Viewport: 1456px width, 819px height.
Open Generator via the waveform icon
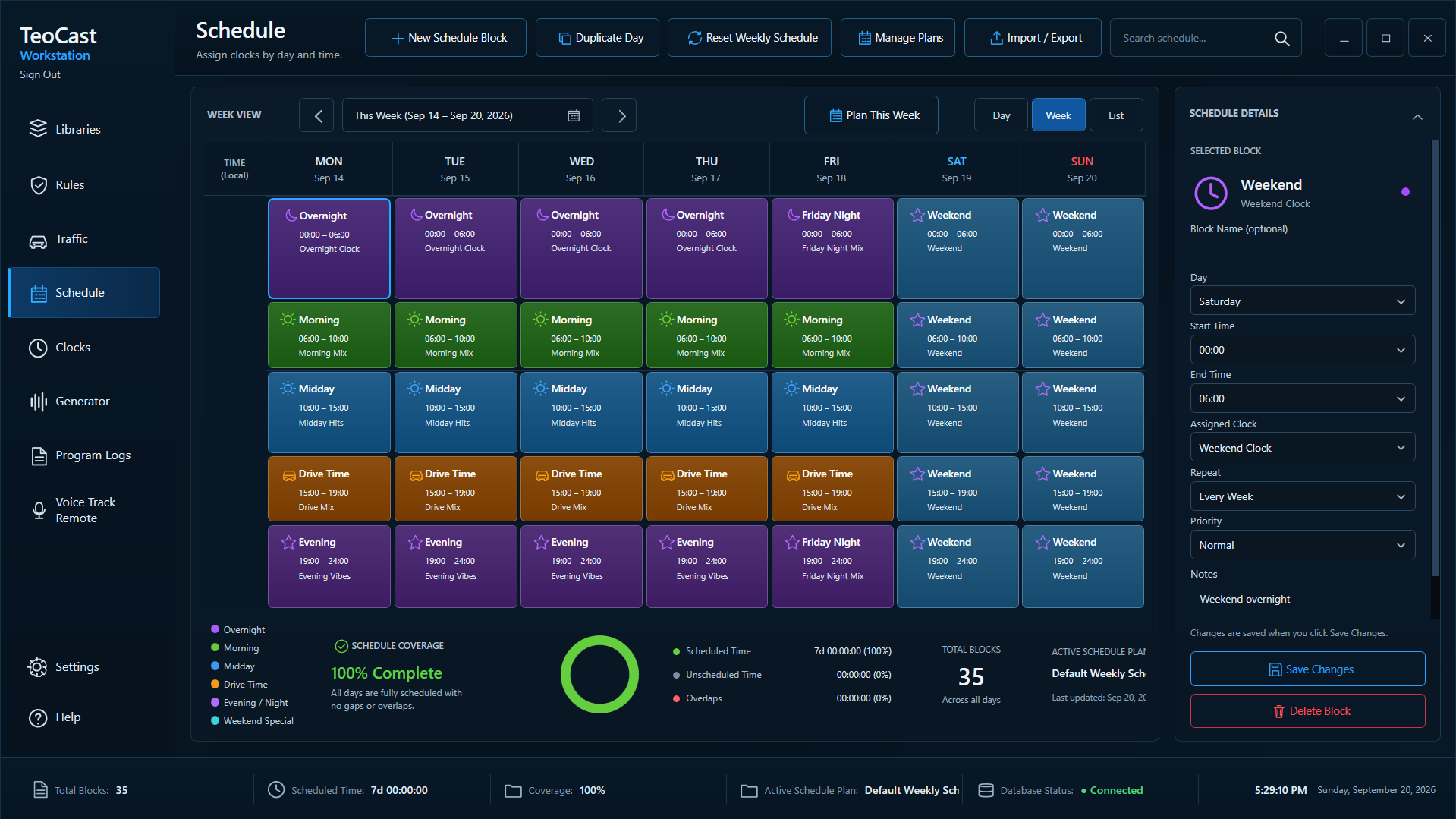coord(38,402)
